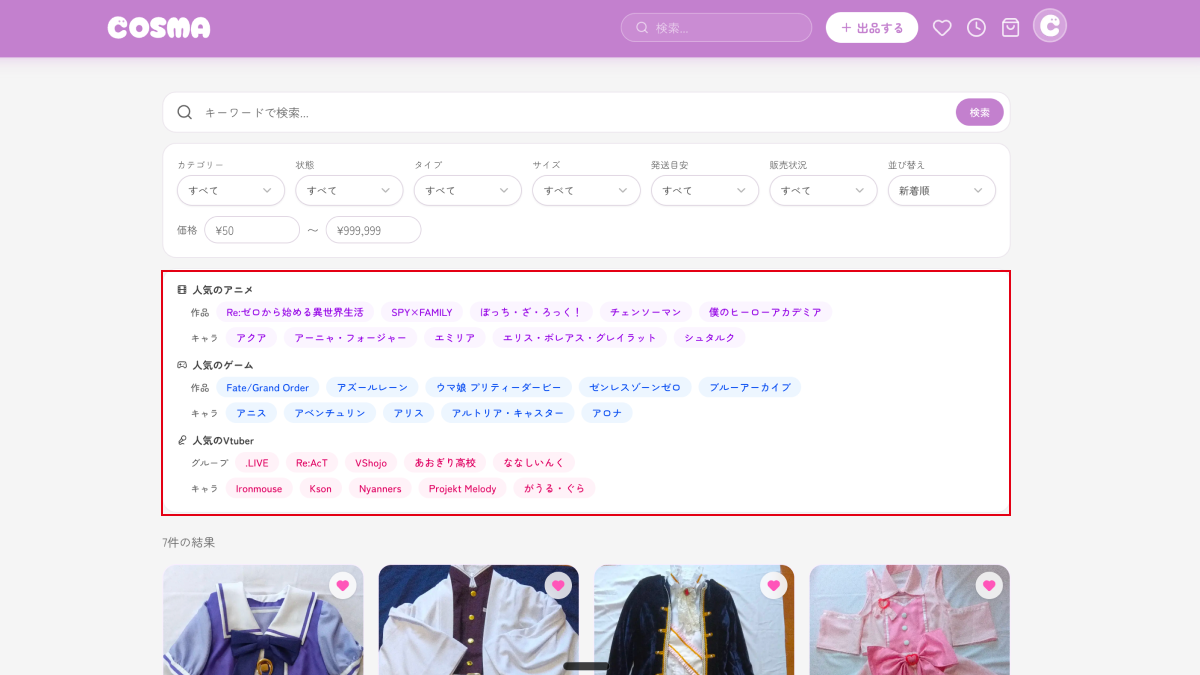
Task: Click the gamepad icon next to 人気のゲーム
Action: click(181, 364)
